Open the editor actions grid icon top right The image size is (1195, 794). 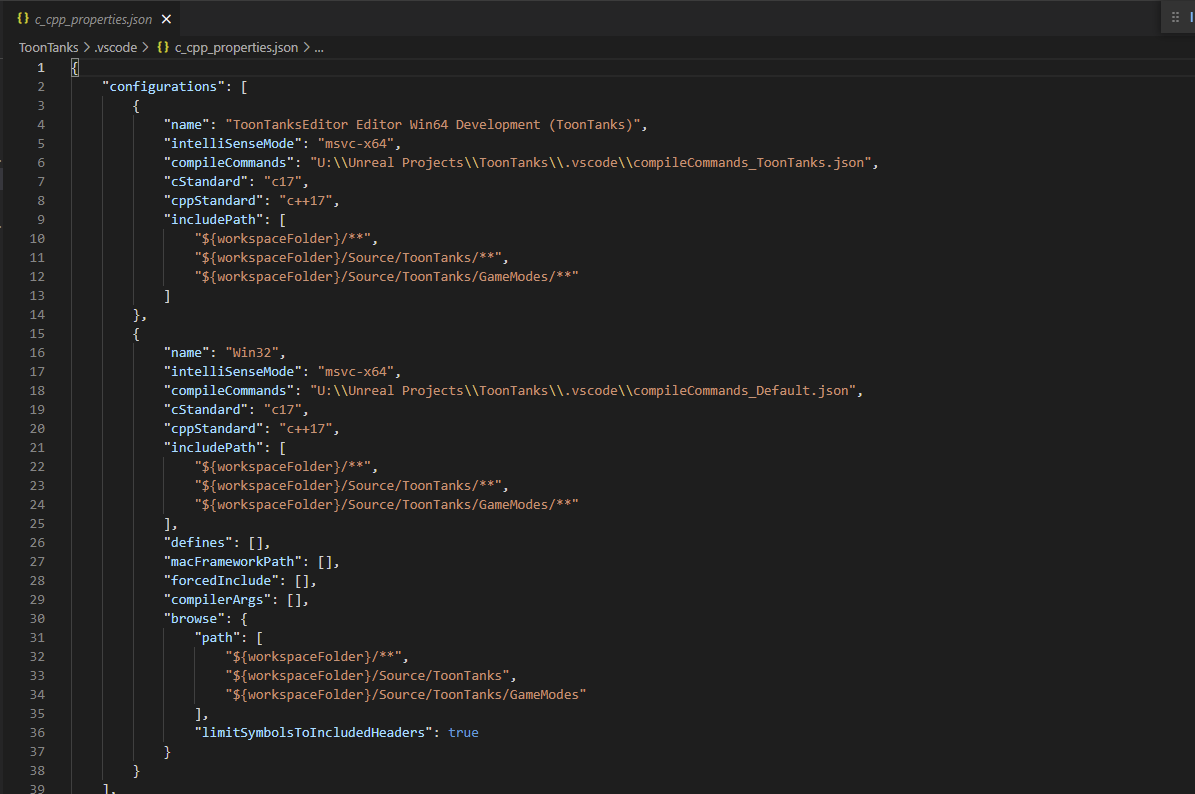tap(1177, 17)
